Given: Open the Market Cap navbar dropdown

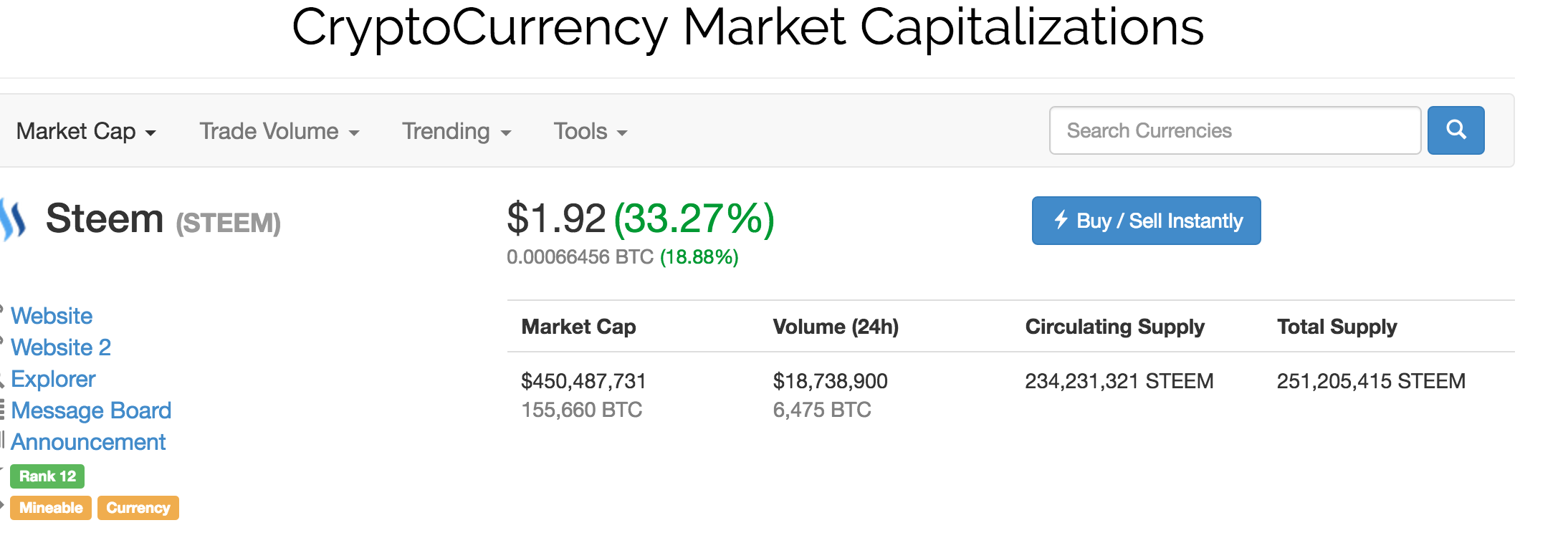Looking at the screenshot, I should pos(86,132).
